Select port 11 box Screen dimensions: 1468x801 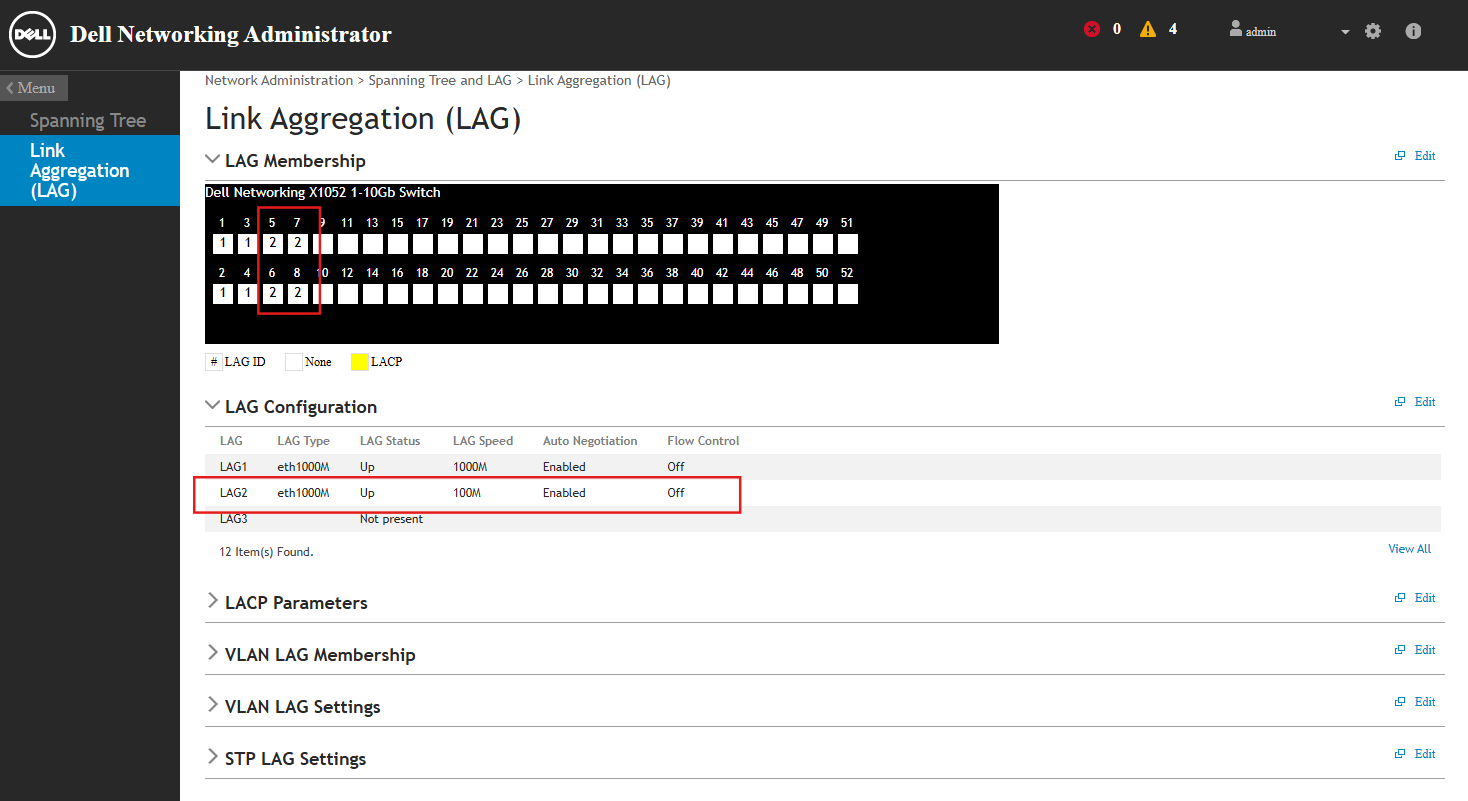pyautogui.click(x=347, y=243)
